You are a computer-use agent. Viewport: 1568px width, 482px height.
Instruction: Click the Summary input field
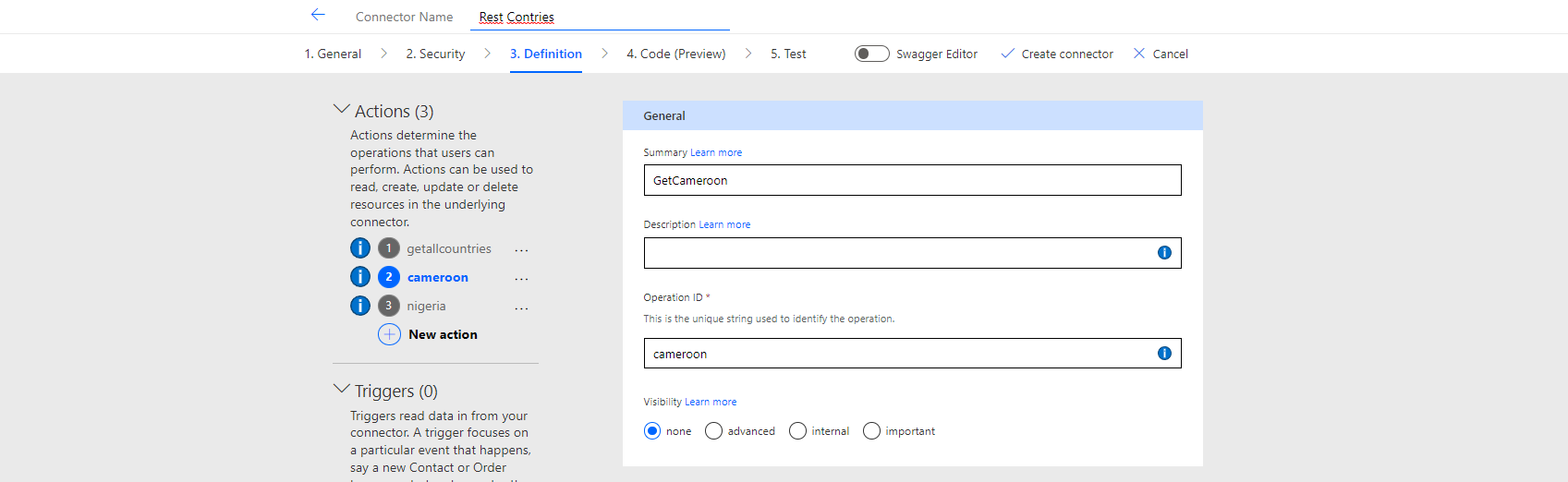pyautogui.click(x=911, y=180)
